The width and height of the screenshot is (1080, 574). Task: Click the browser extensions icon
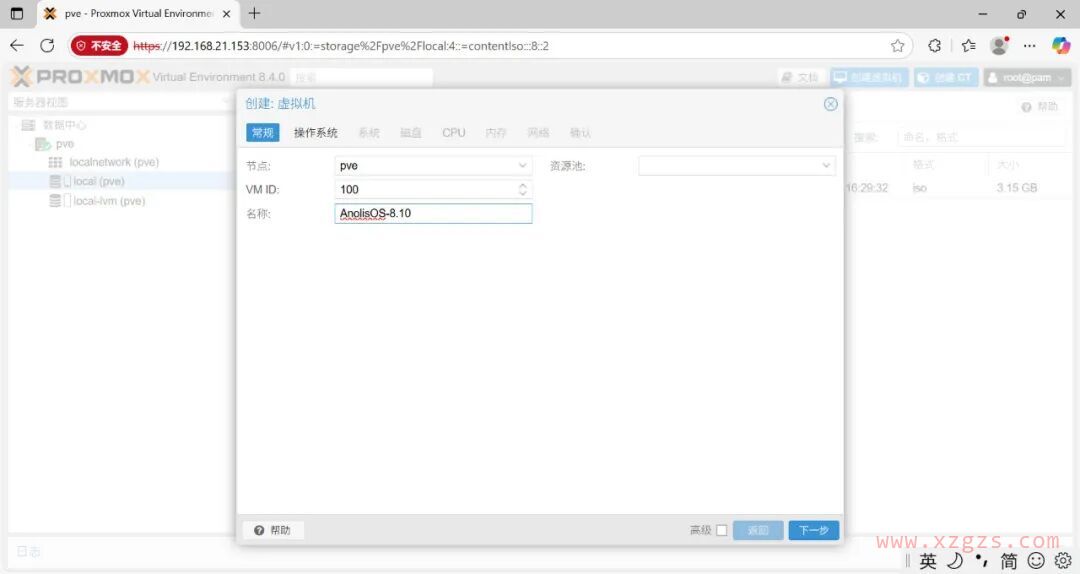[934, 46]
